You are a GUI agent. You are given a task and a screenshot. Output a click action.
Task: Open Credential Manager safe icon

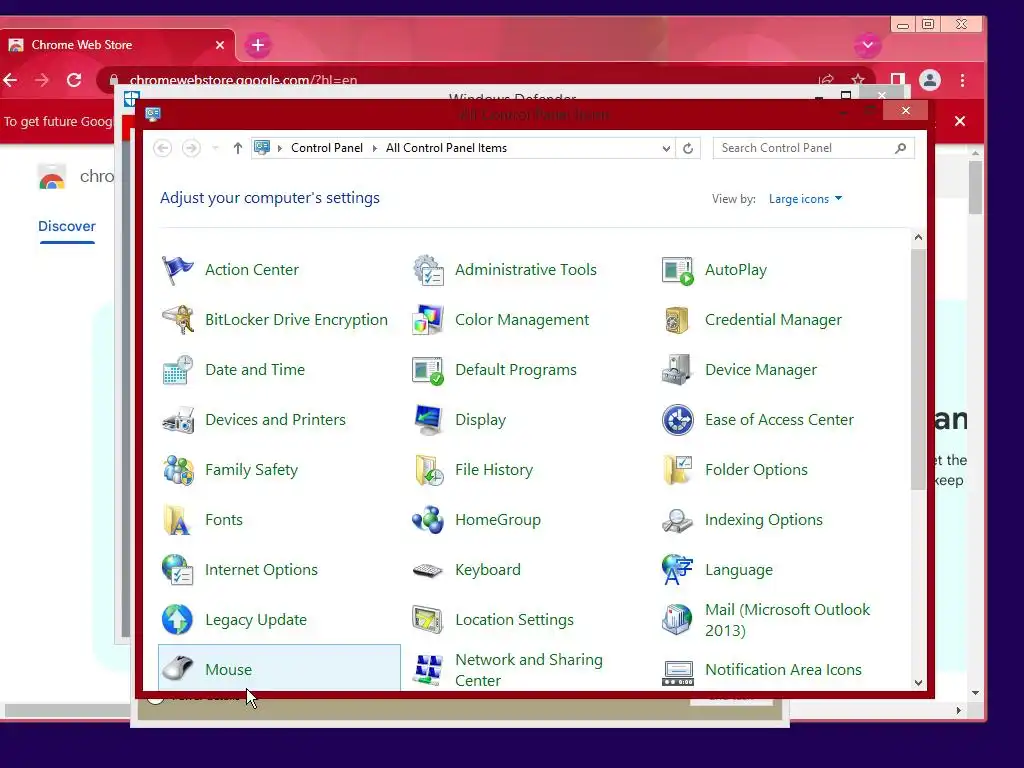(x=677, y=320)
